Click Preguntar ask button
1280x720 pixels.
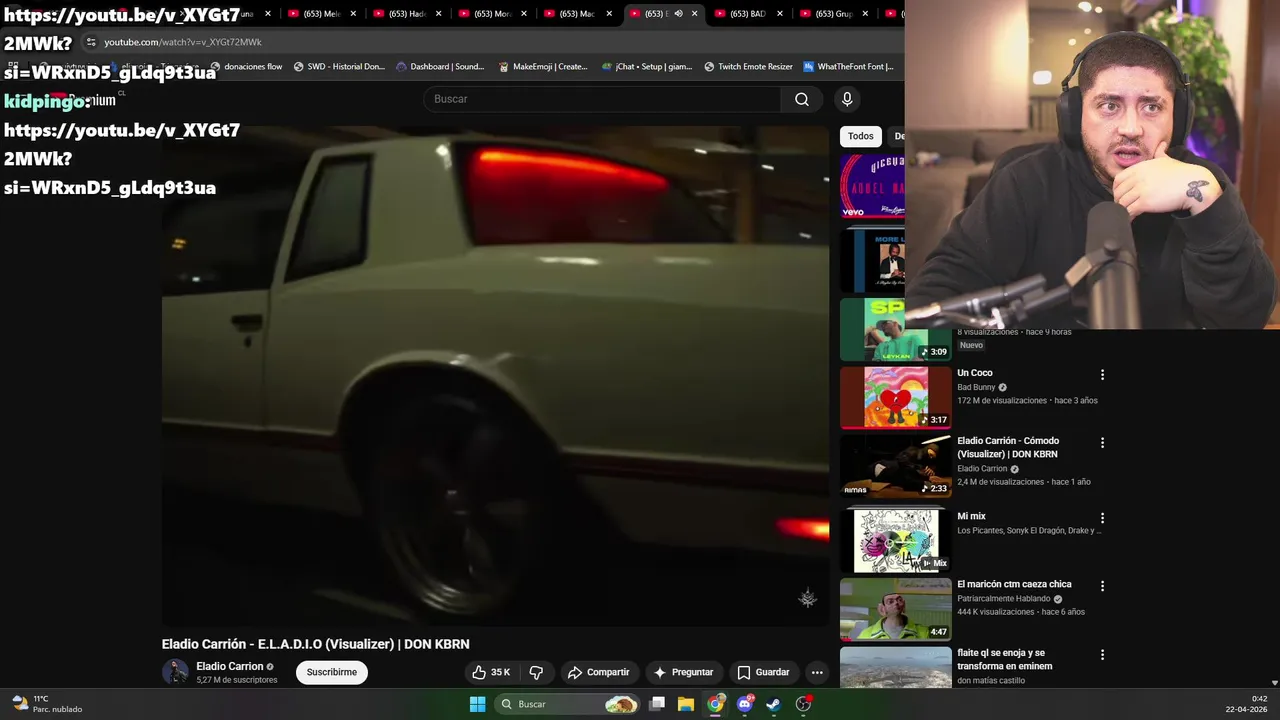click(x=683, y=672)
